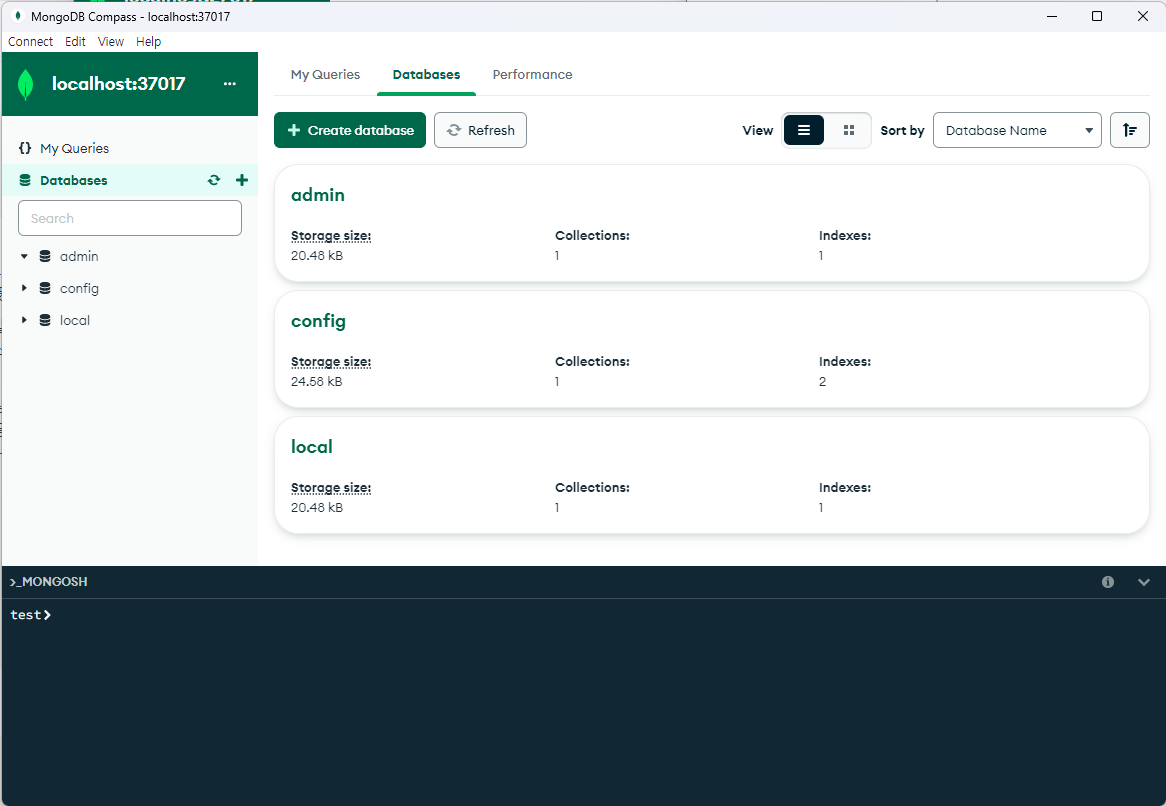Click the admin database icon in sidebar tree
Viewport: 1166px width, 806px height.
pyautogui.click(x=45, y=256)
